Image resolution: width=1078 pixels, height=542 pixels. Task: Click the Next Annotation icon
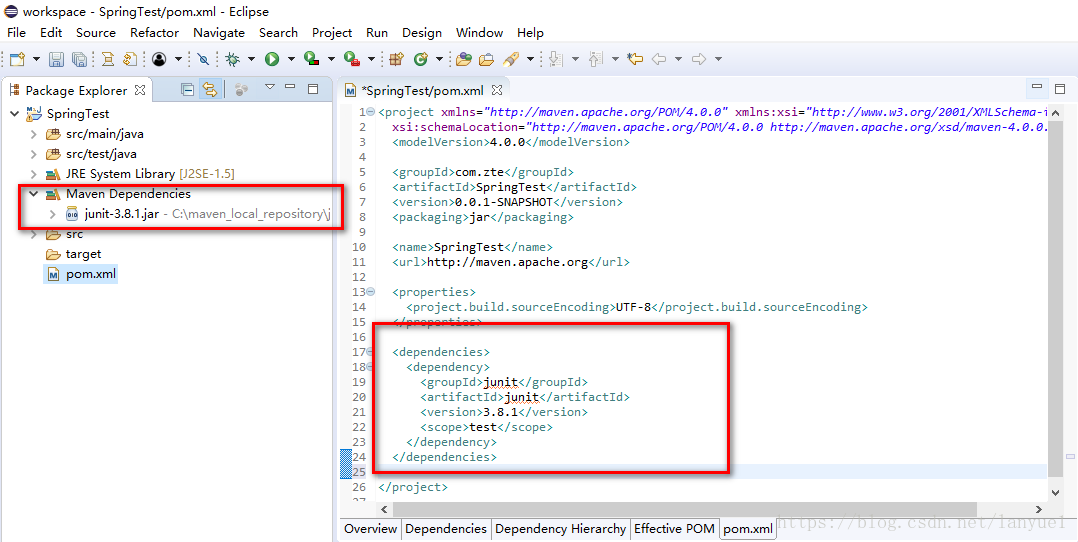coord(557,59)
